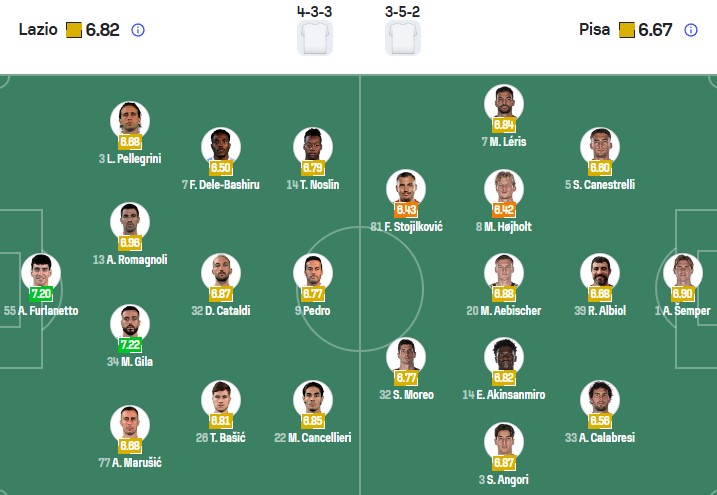The height and width of the screenshot is (495, 717).
Task: Select D. Cataldi's player avatar
Action: (x=221, y=273)
